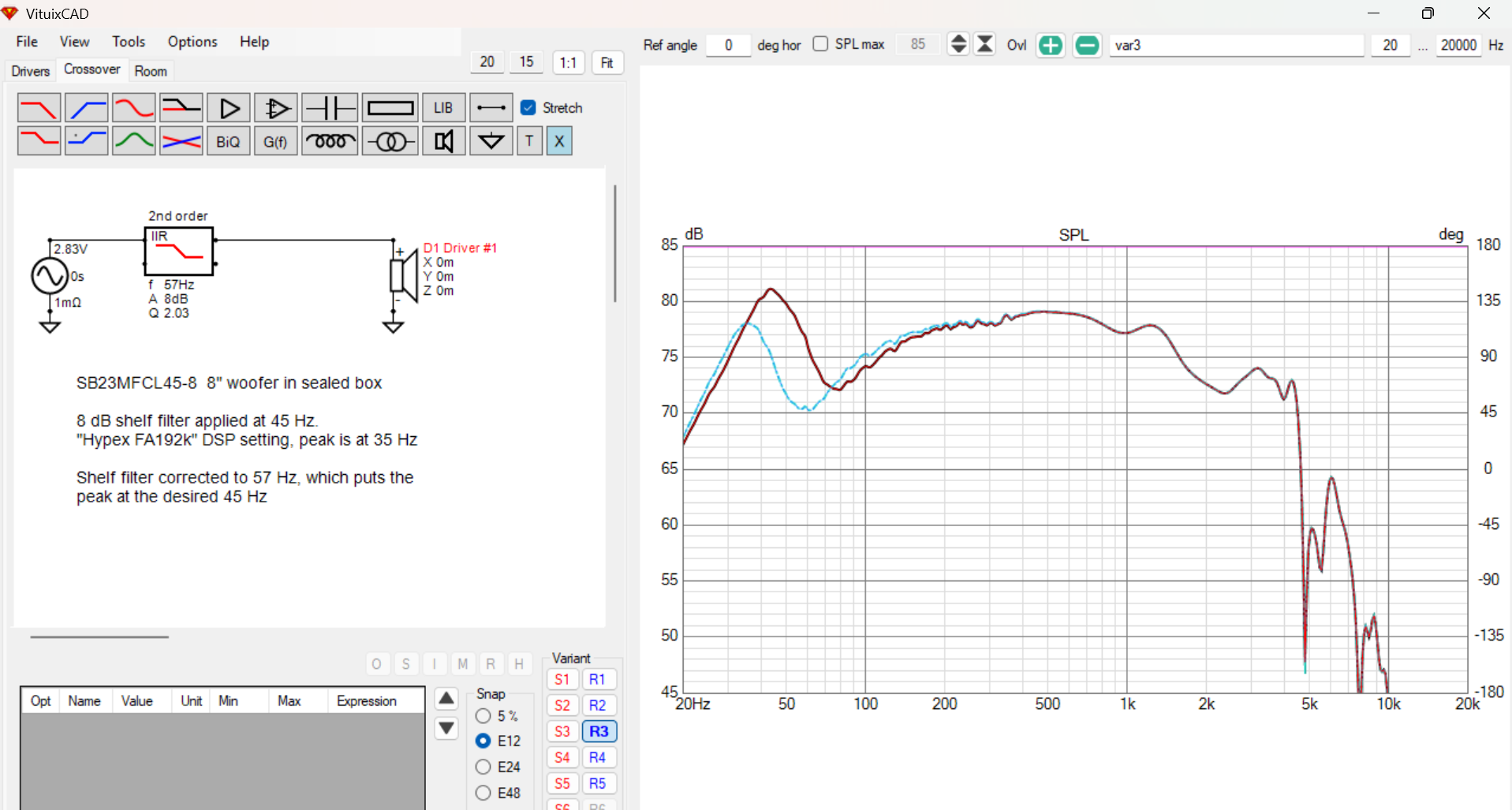Recall variant R2
The height and width of the screenshot is (810, 1512).
[x=598, y=706]
